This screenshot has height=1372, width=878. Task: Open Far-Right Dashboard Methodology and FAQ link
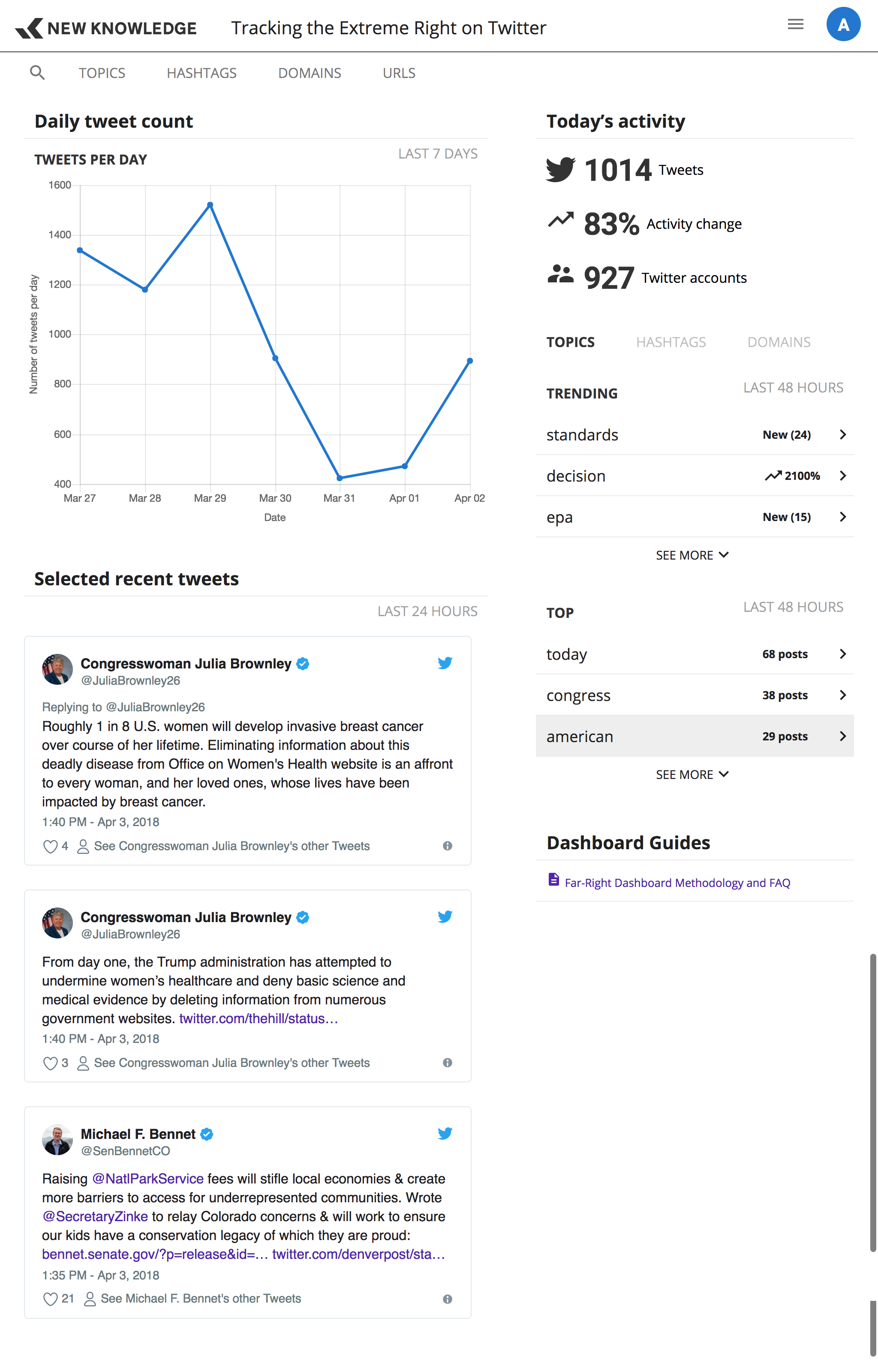tap(677, 883)
